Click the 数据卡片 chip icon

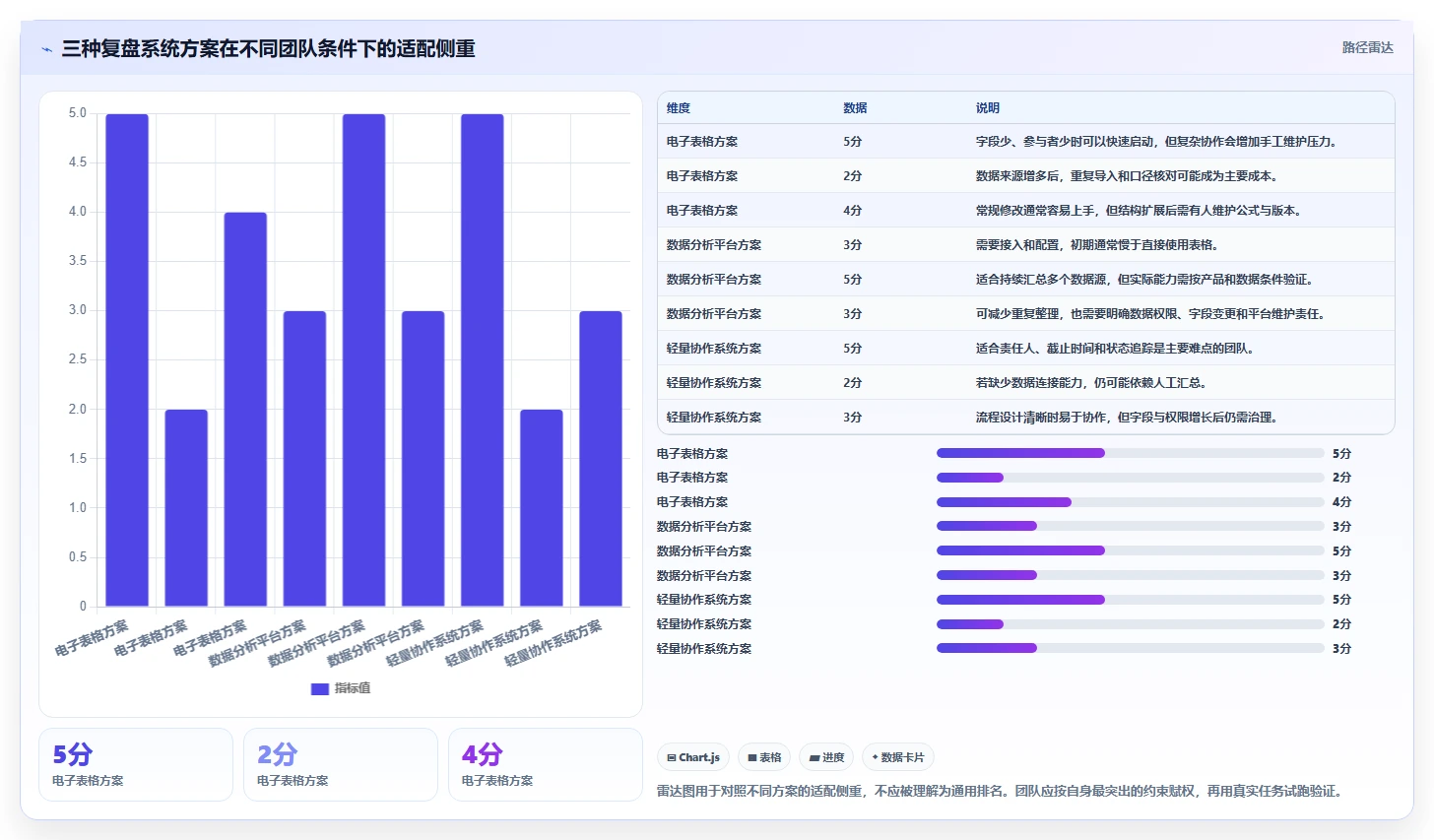point(875,757)
